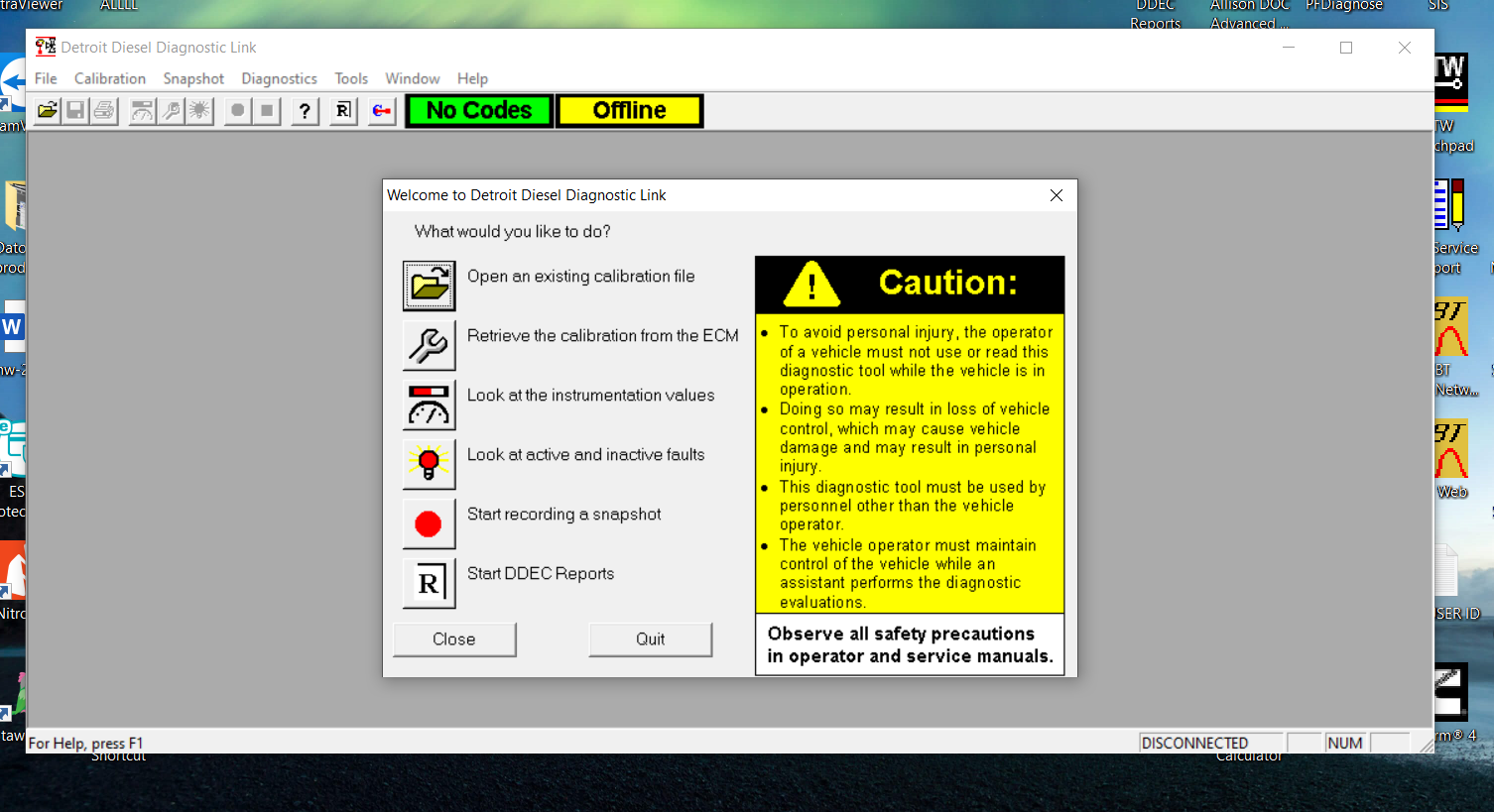Open the instrumentation values gauge icon

tap(429, 405)
